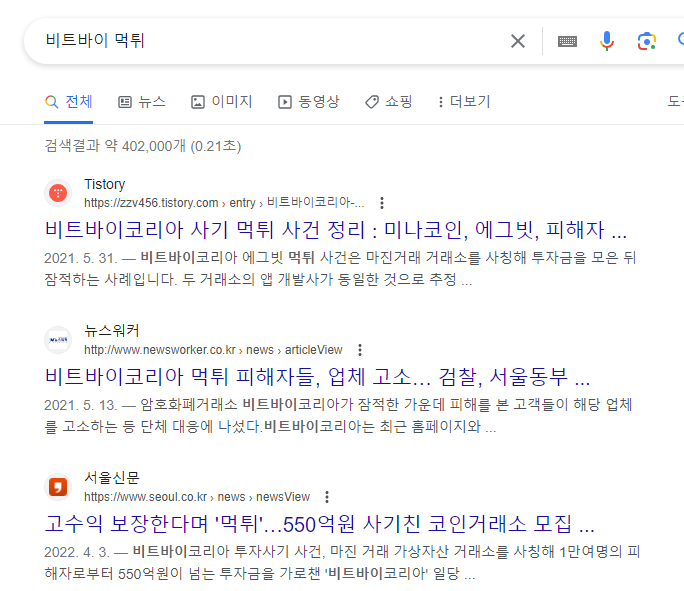Open the 비트바이코리아 먹튀 피해자들, 업체 고소 article

317,377
